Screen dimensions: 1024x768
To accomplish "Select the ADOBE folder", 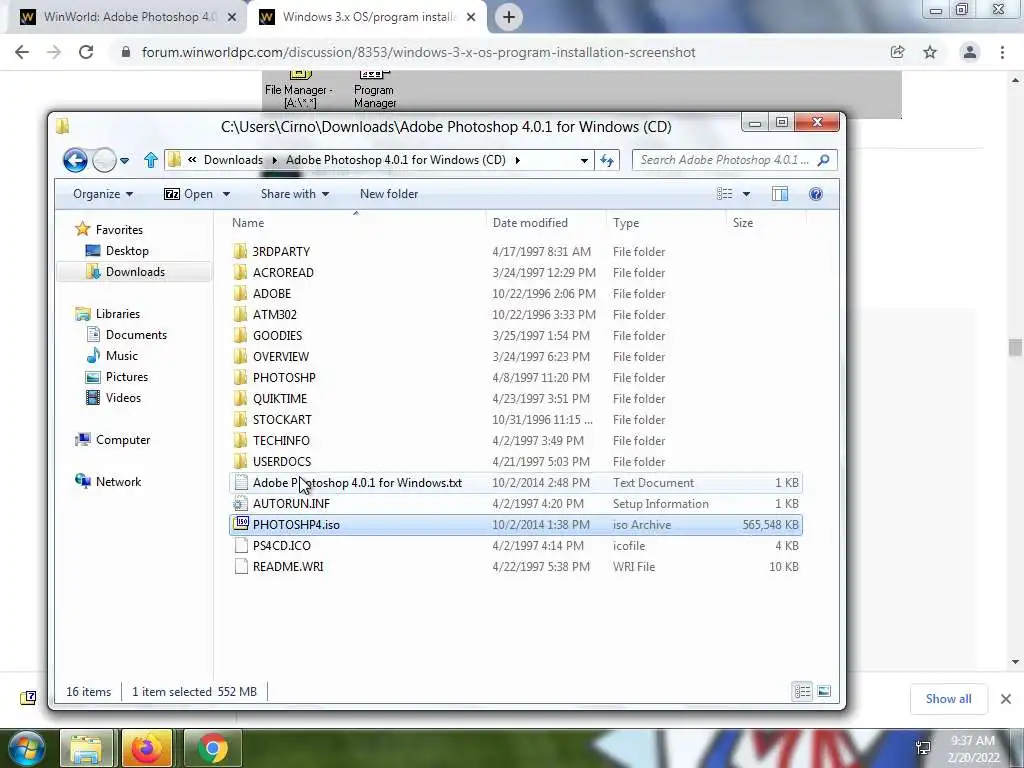I will pyautogui.click(x=272, y=294).
